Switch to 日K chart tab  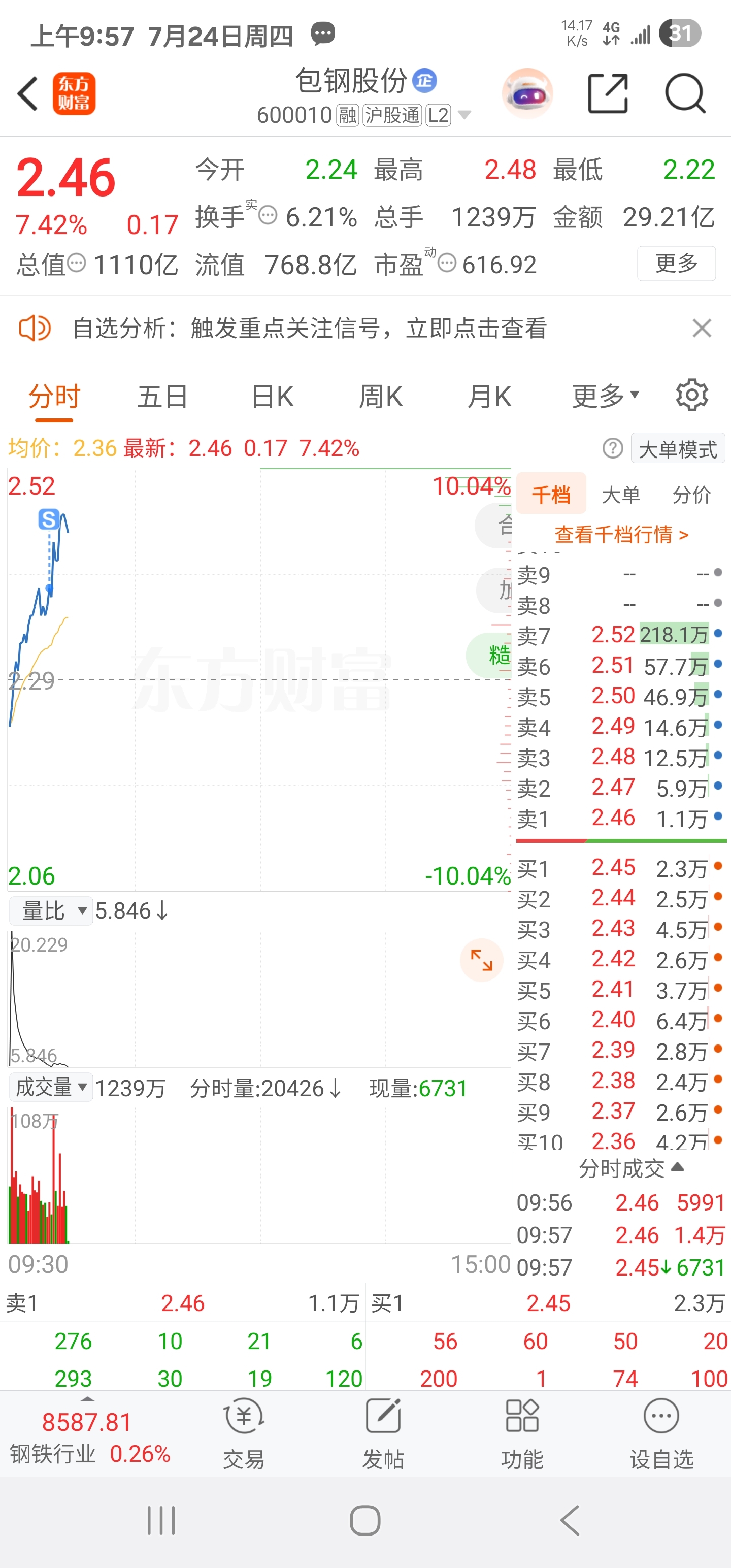273,397
